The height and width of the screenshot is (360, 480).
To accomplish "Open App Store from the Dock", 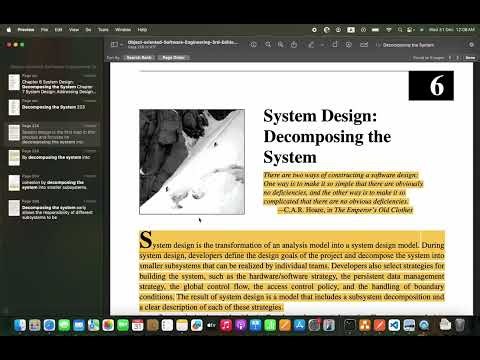I will 299,325.
